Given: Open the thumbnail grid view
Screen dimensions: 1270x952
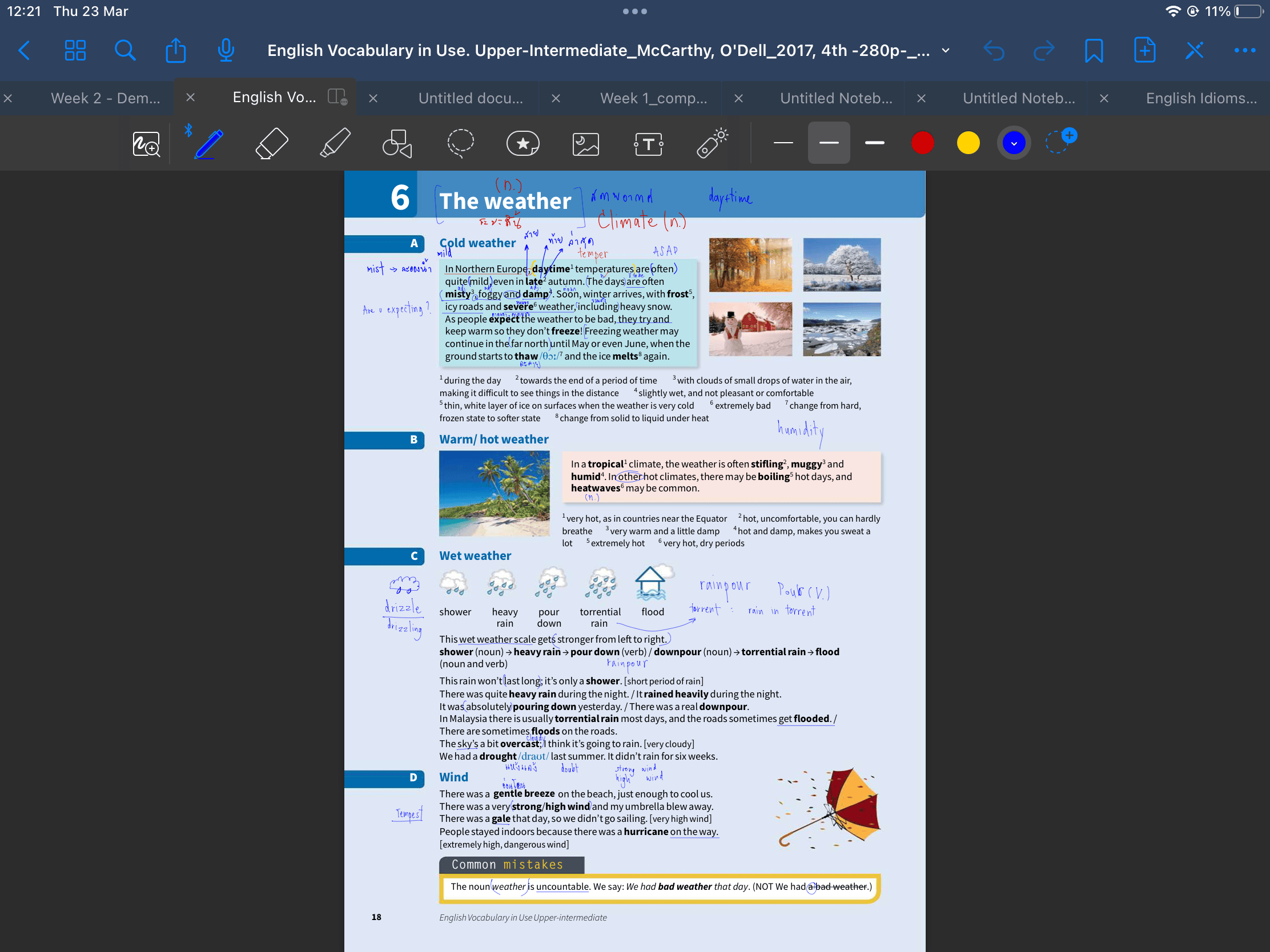Looking at the screenshot, I should (75, 50).
